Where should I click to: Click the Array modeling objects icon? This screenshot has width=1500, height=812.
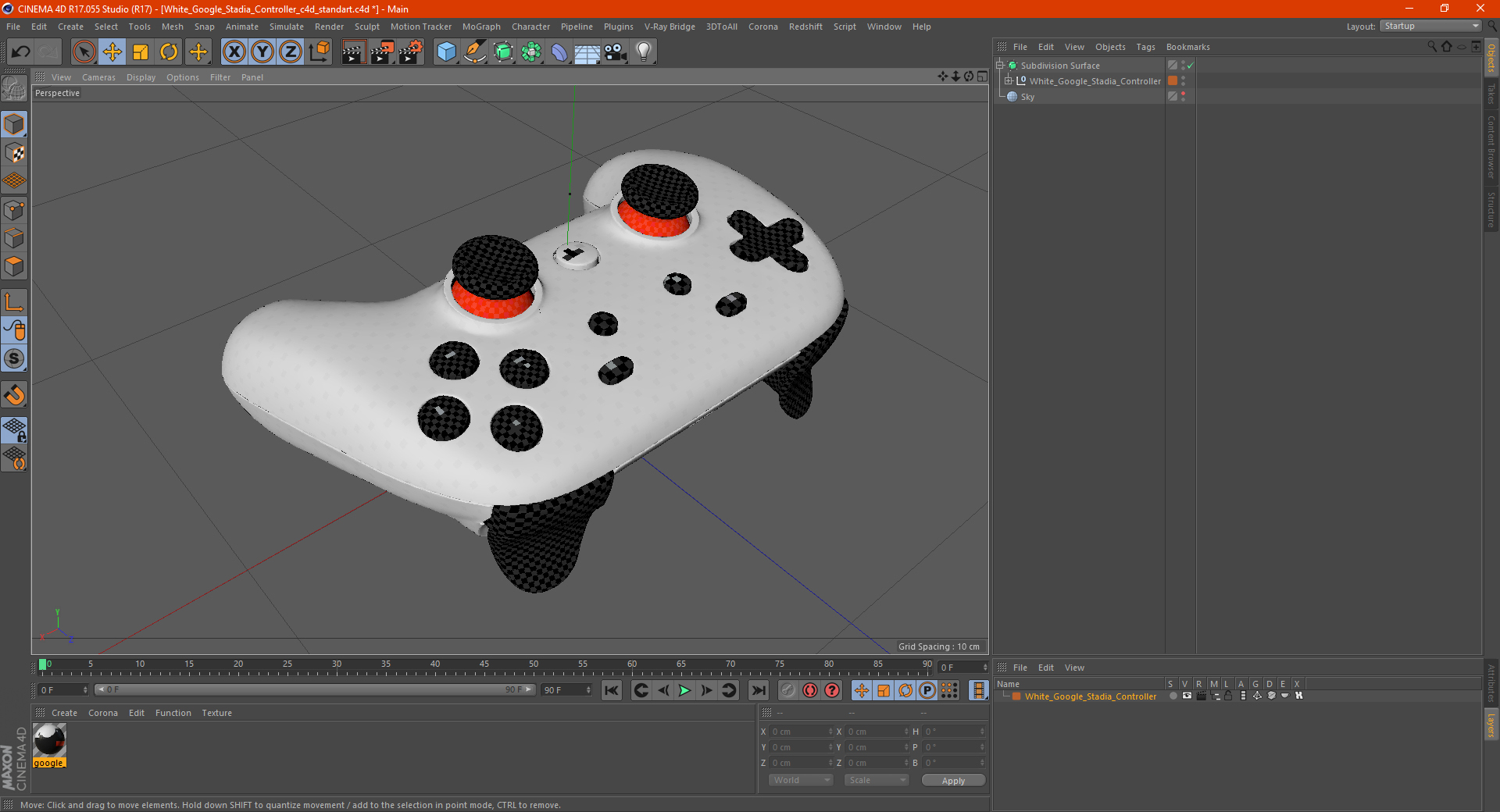(531, 52)
